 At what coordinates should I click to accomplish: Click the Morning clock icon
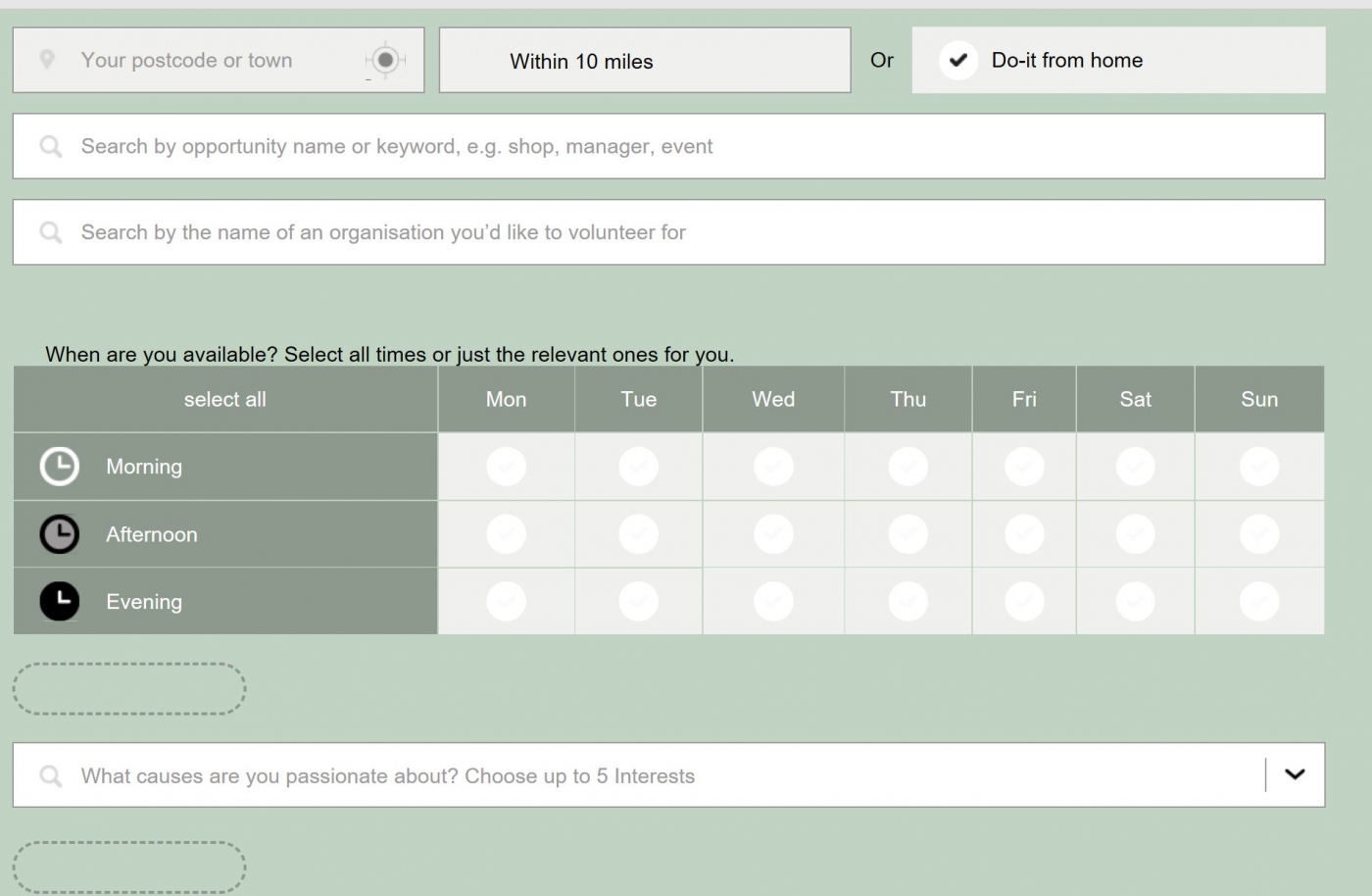pos(60,467)
